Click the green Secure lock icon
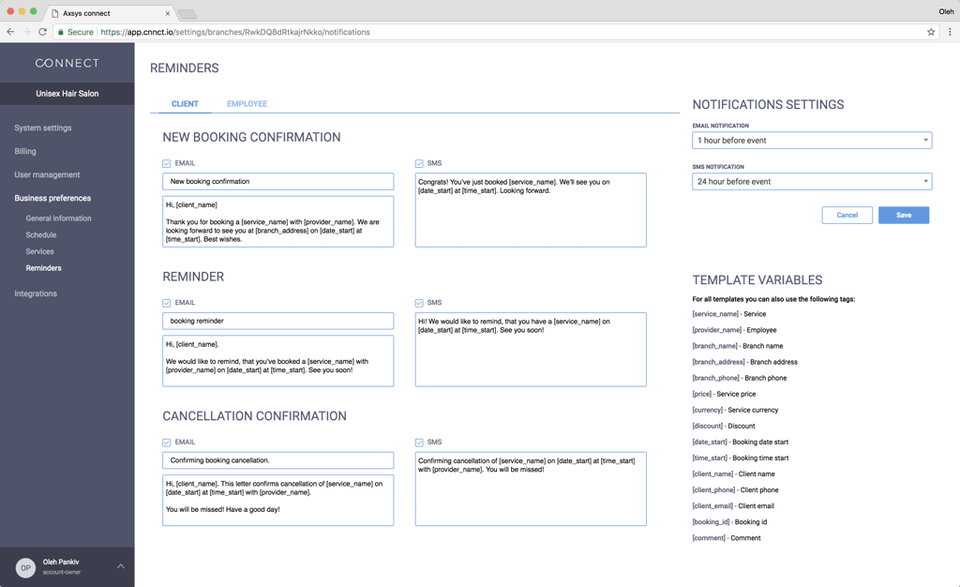960x587 pixels. point(61,32)
